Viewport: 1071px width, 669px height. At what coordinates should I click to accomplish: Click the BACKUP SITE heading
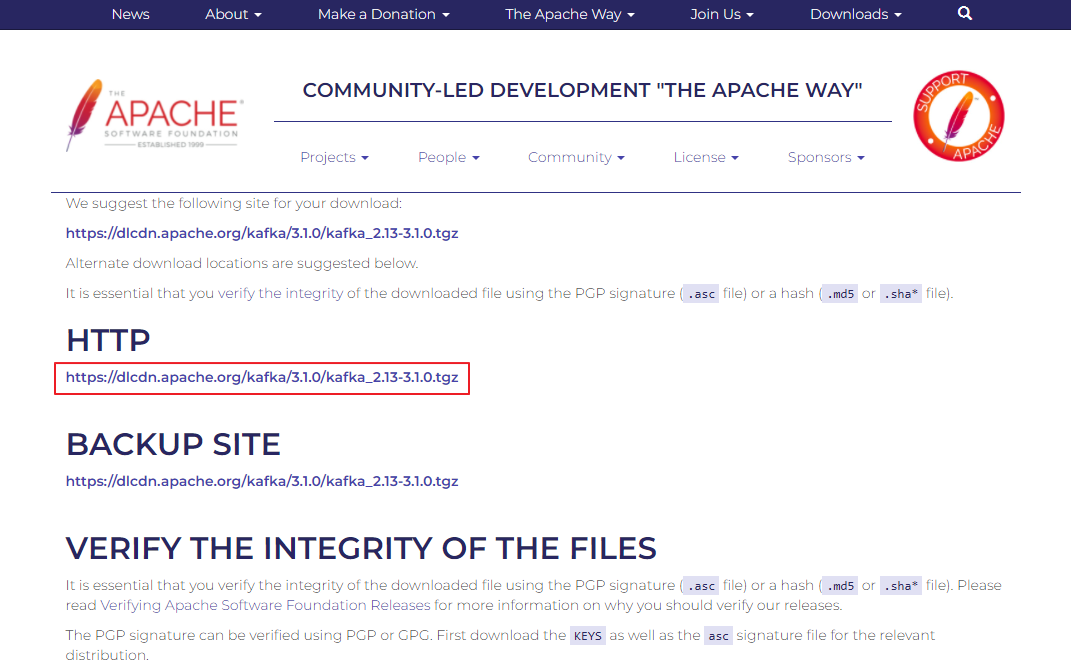point(173,444)
